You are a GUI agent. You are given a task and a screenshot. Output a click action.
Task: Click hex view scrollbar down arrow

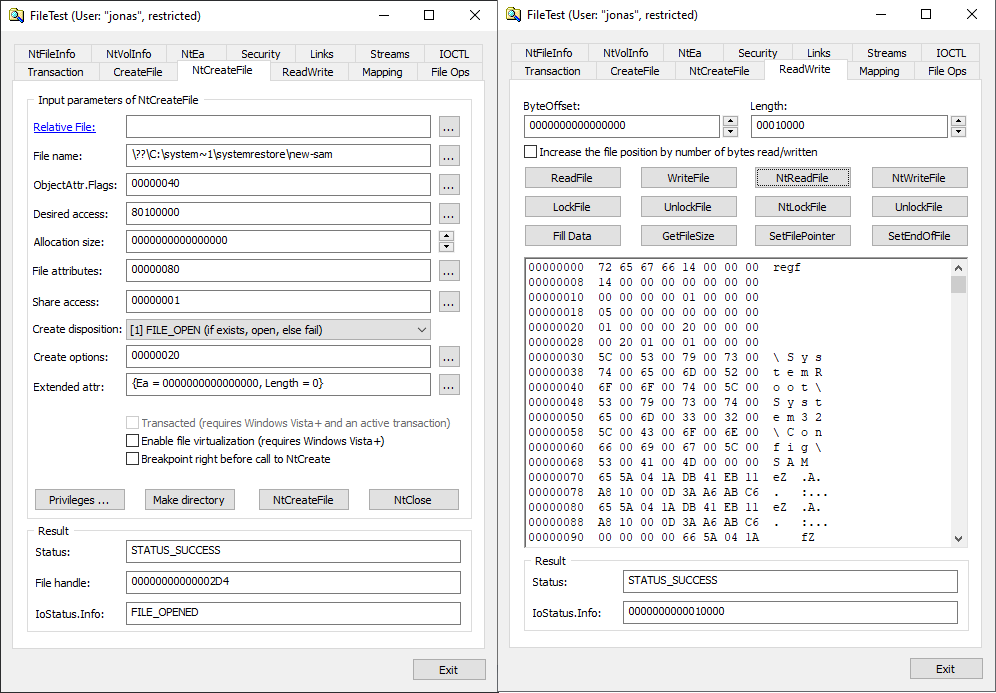coord(959,539)
